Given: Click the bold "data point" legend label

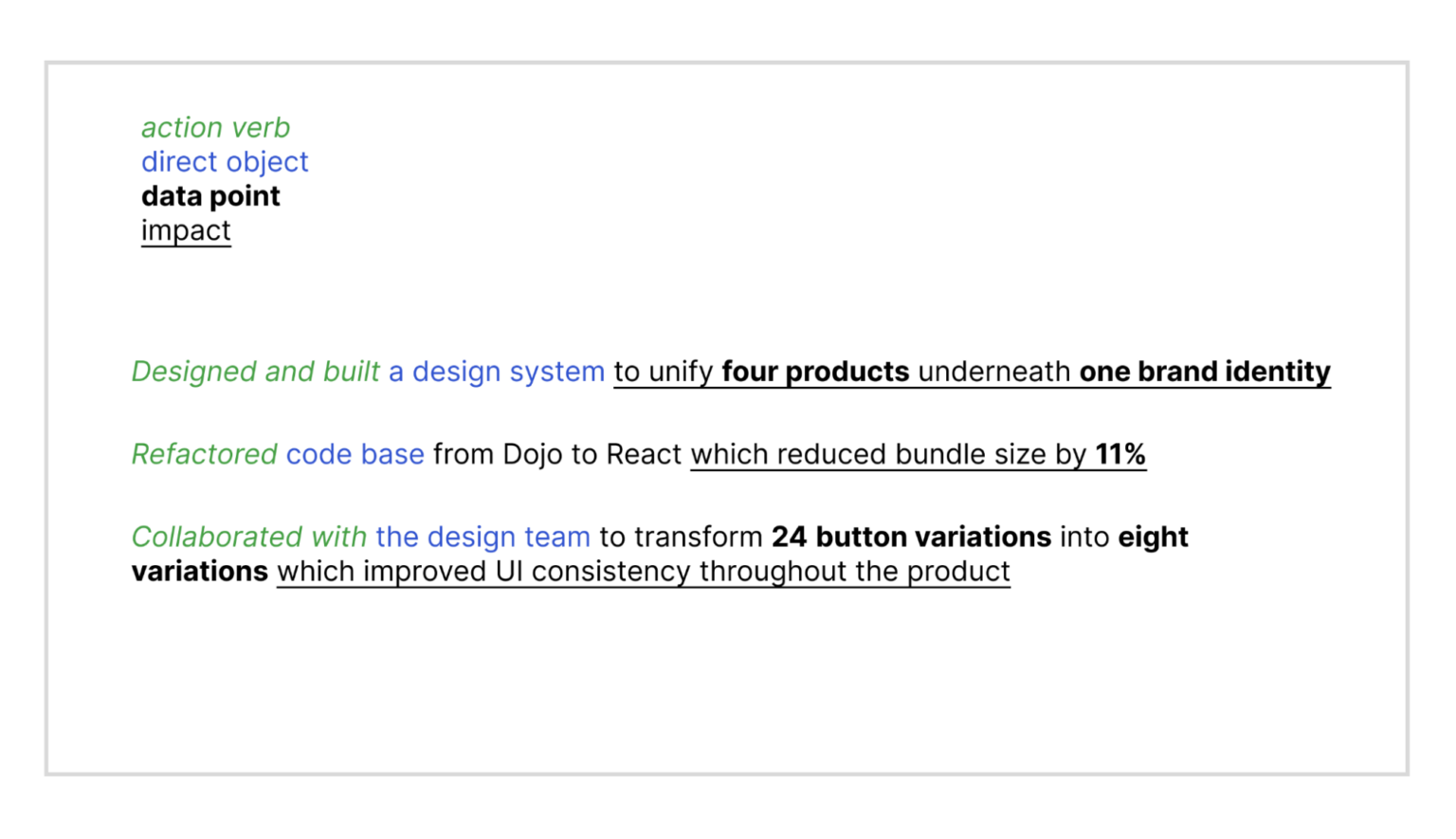Looking at the screenshot, I should click(x=210, y=196).
